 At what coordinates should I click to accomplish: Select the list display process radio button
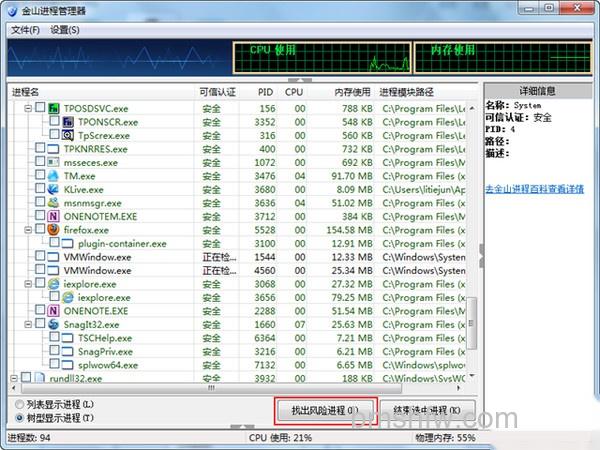(19, 404)
